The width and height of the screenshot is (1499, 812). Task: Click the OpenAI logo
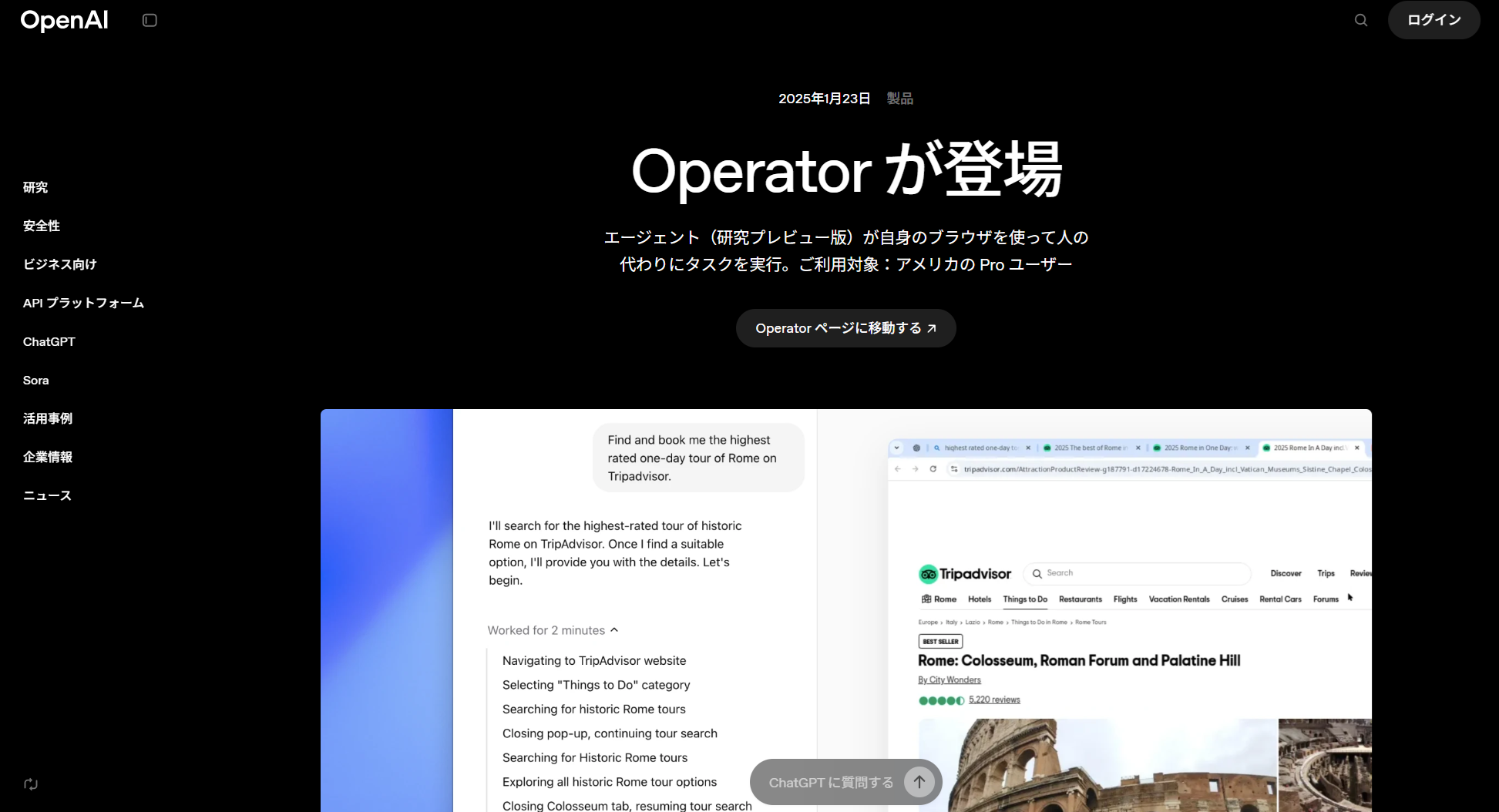64,20
